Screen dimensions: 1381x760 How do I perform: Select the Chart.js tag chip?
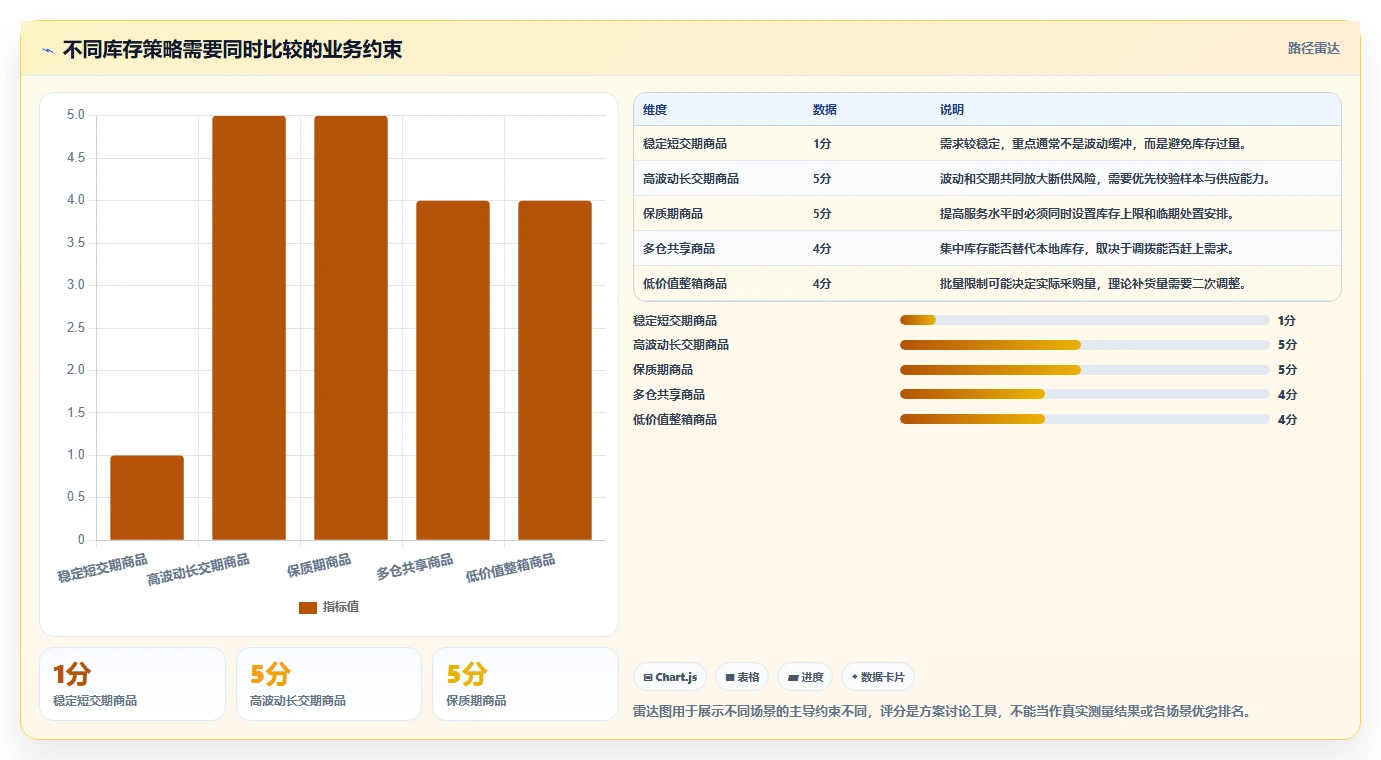click(670, 677)
